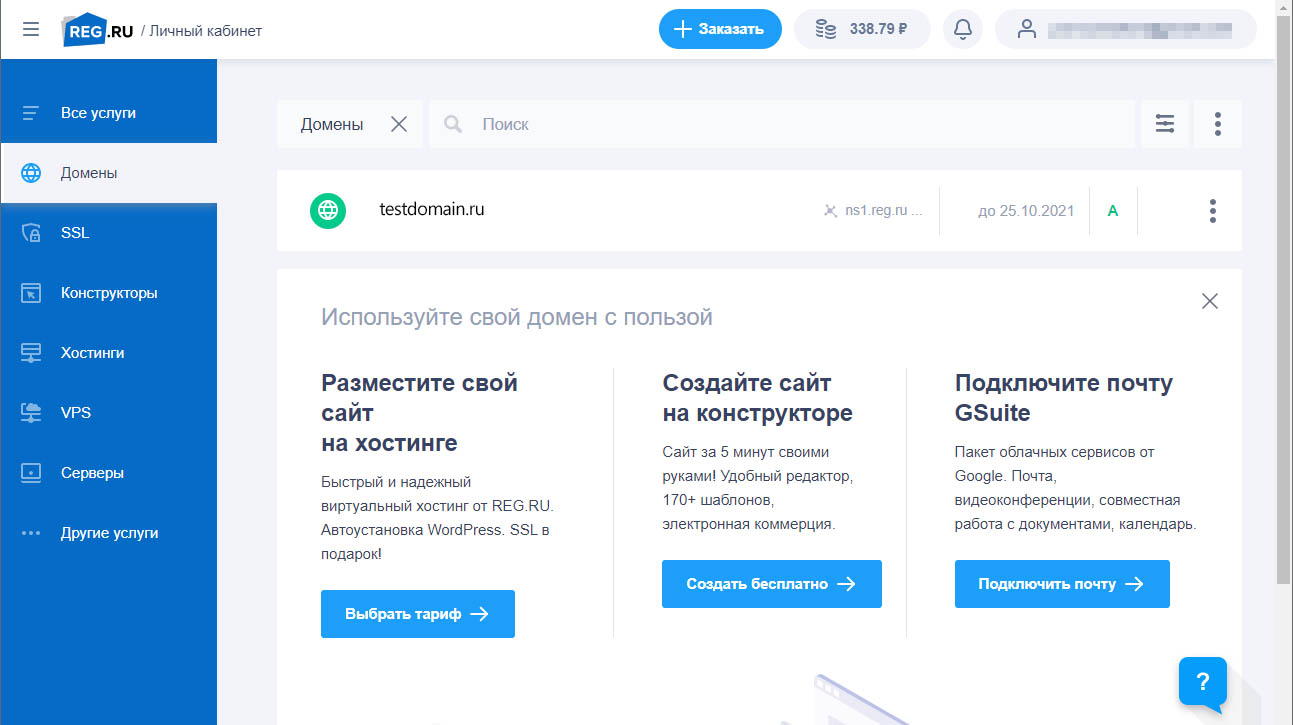Click Личный кабинет header text
1293x725 pixels.
206,31
